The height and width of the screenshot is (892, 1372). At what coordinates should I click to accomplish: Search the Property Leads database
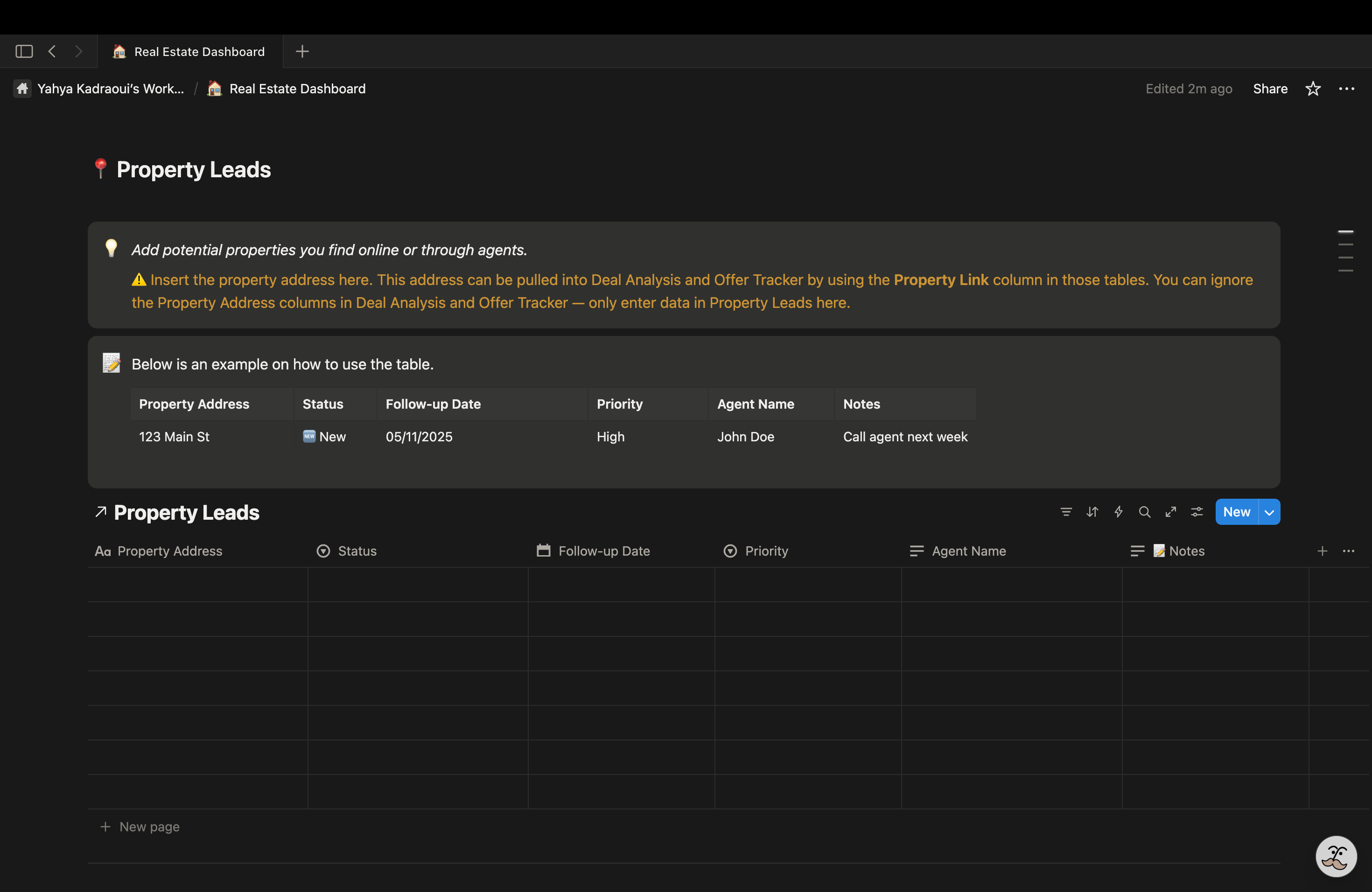1144,512
